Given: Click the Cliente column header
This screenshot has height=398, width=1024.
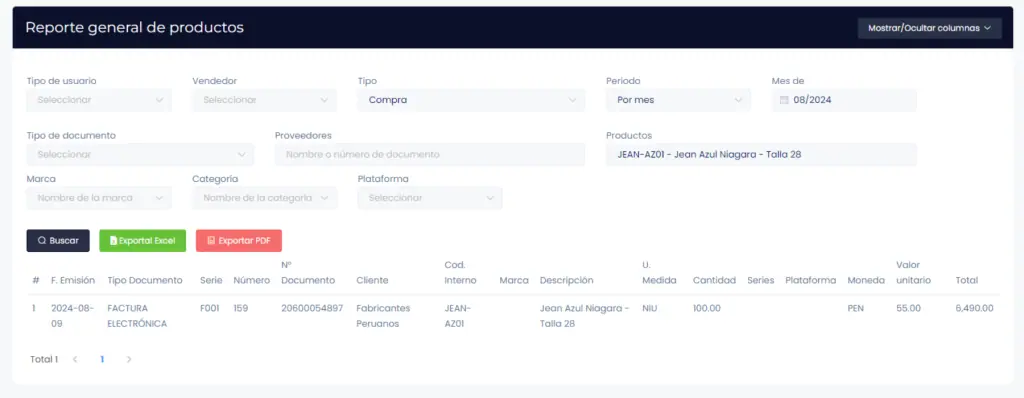Looking at the screenshot, I should point(372,280).
